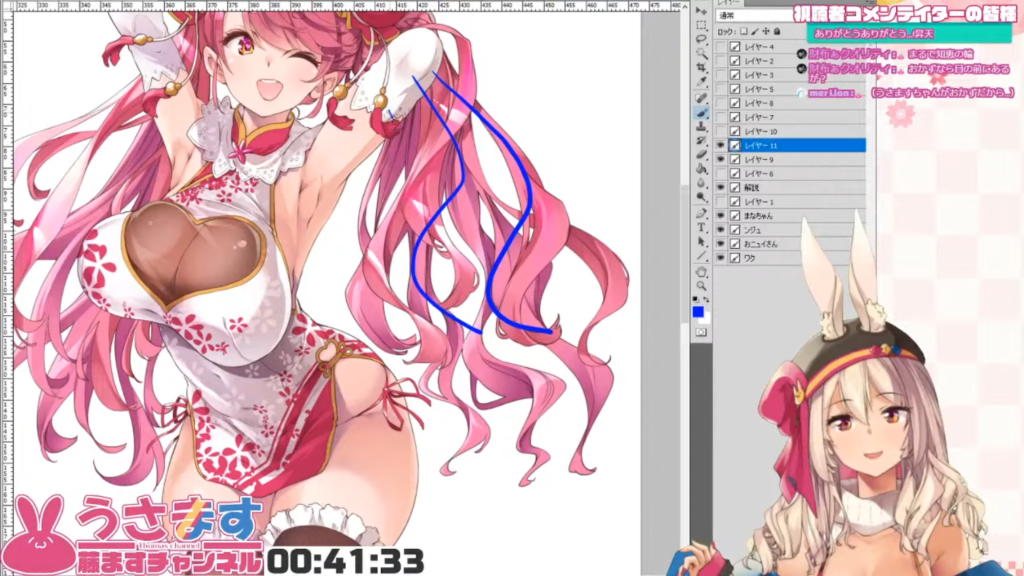Screen dimensions: 1024x576
Task: Show レイヤー 6 via its visibility box
Action: point(721,174)
